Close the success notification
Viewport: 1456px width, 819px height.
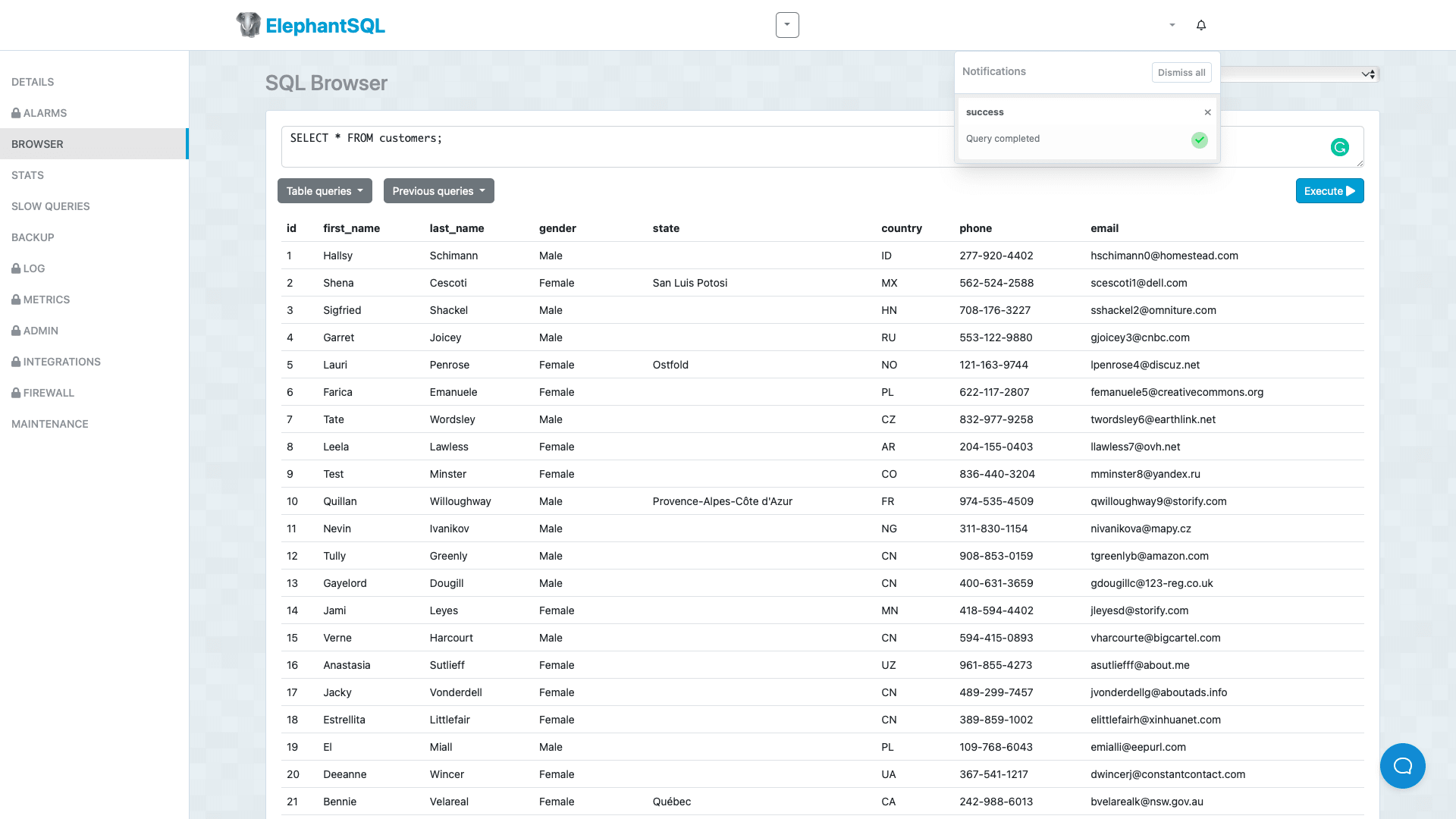[x=1208, y=112]
